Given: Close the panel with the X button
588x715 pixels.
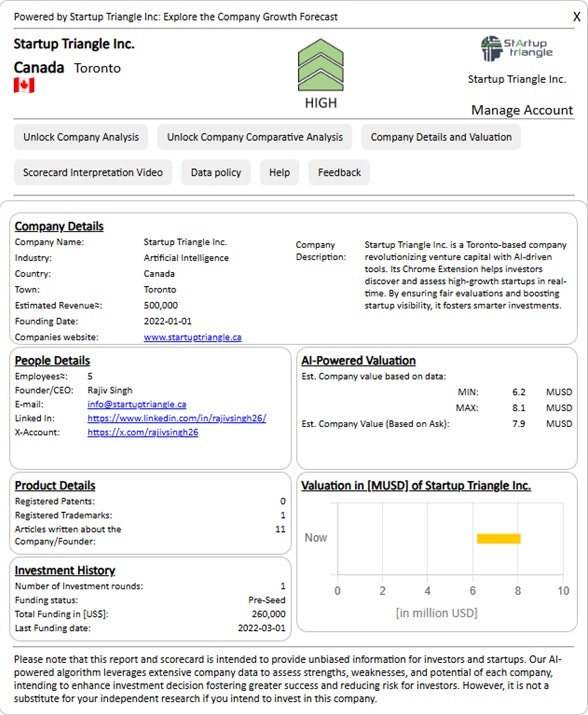Looking at the screenshot, I should 577,17.
